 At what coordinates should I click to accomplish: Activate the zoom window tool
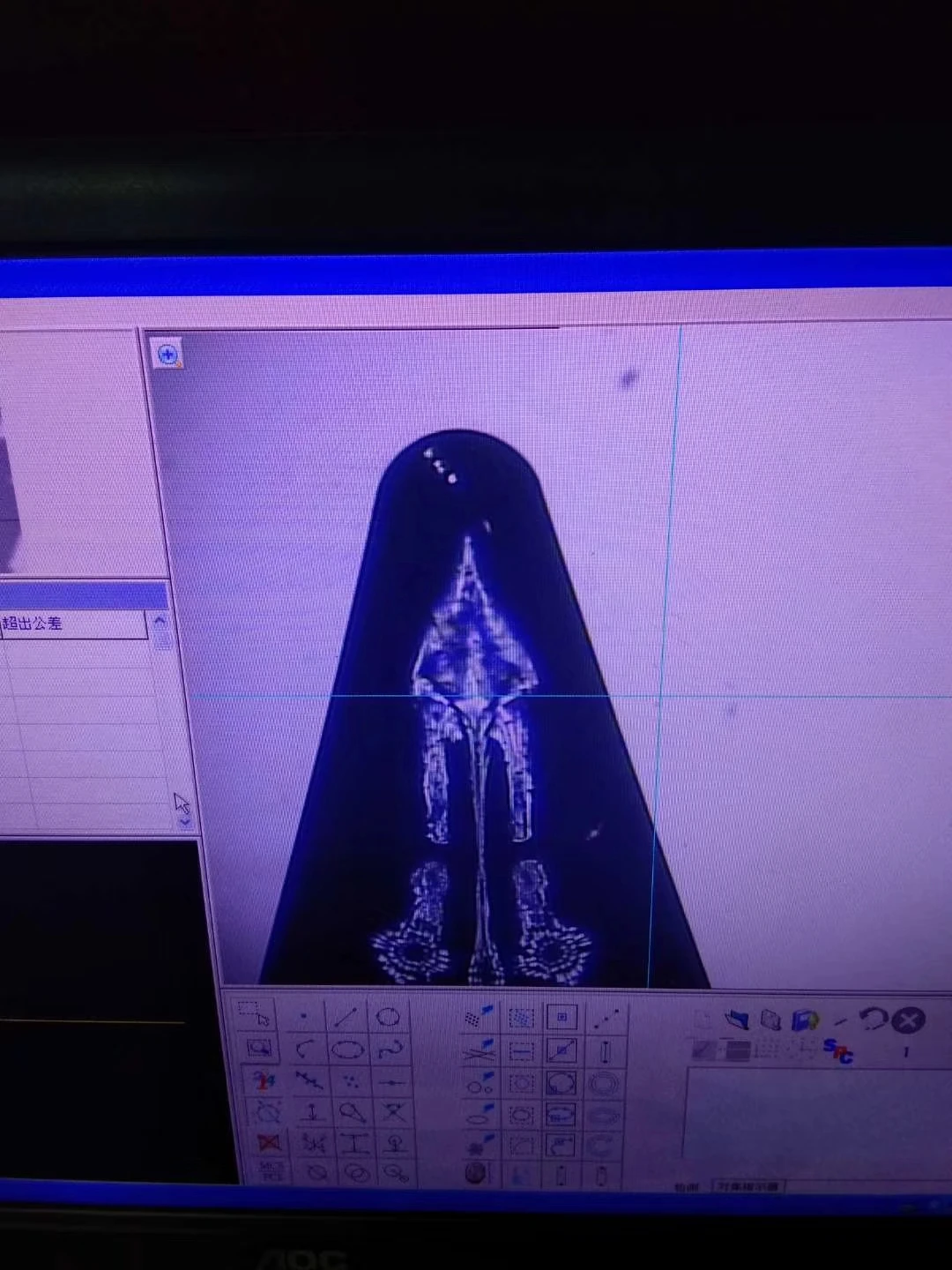pyautogui.click(x=260, y=1048)
